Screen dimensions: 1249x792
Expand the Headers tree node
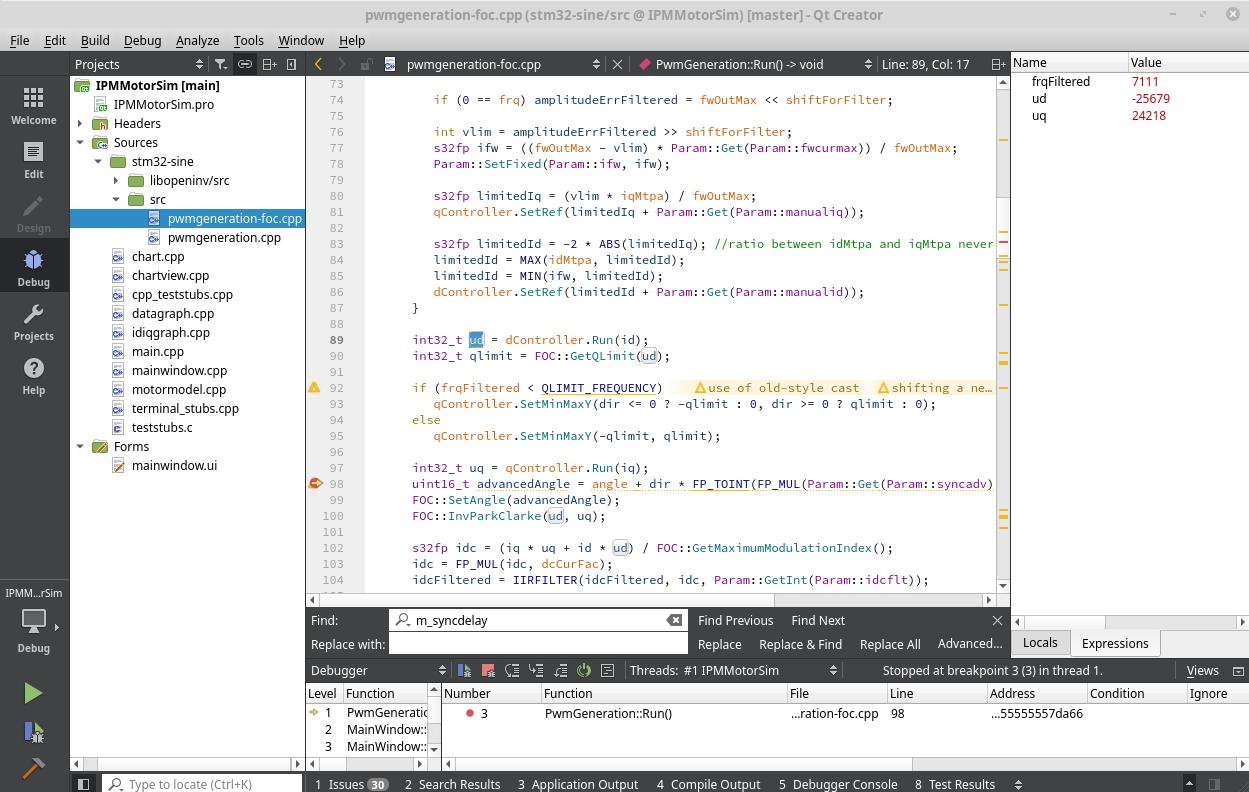click(80, 124)
